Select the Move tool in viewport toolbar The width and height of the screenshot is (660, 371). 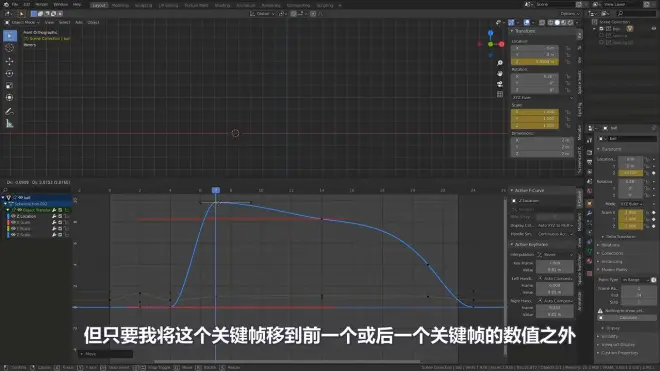click(9, 61)
